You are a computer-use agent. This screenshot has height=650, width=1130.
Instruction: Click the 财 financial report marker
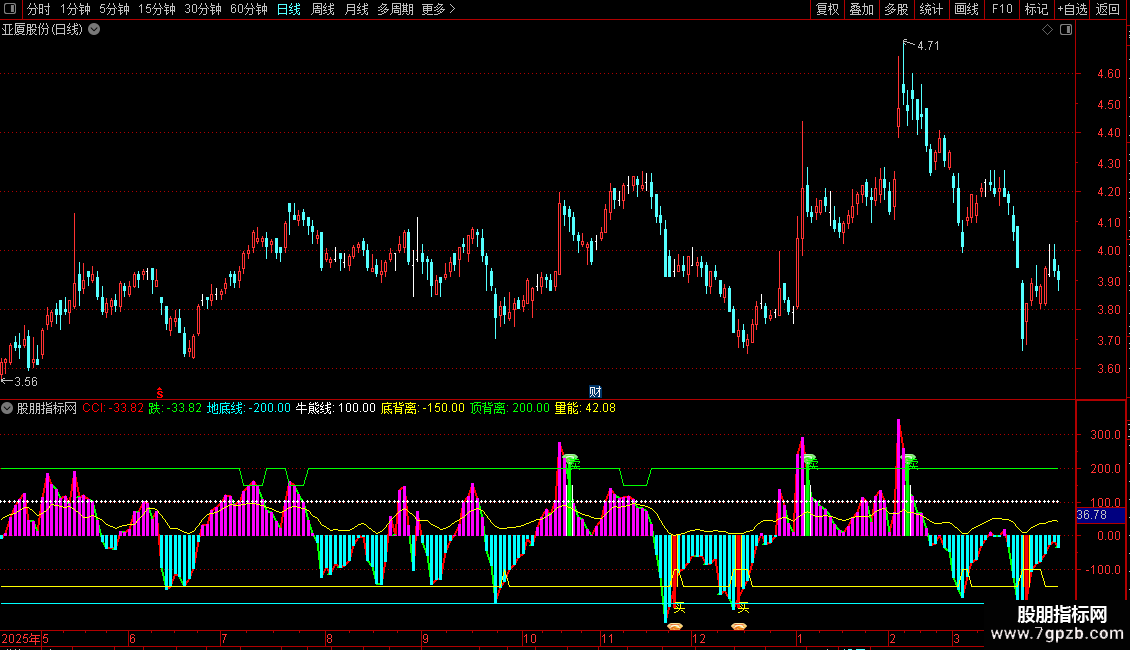pos(595,391)
